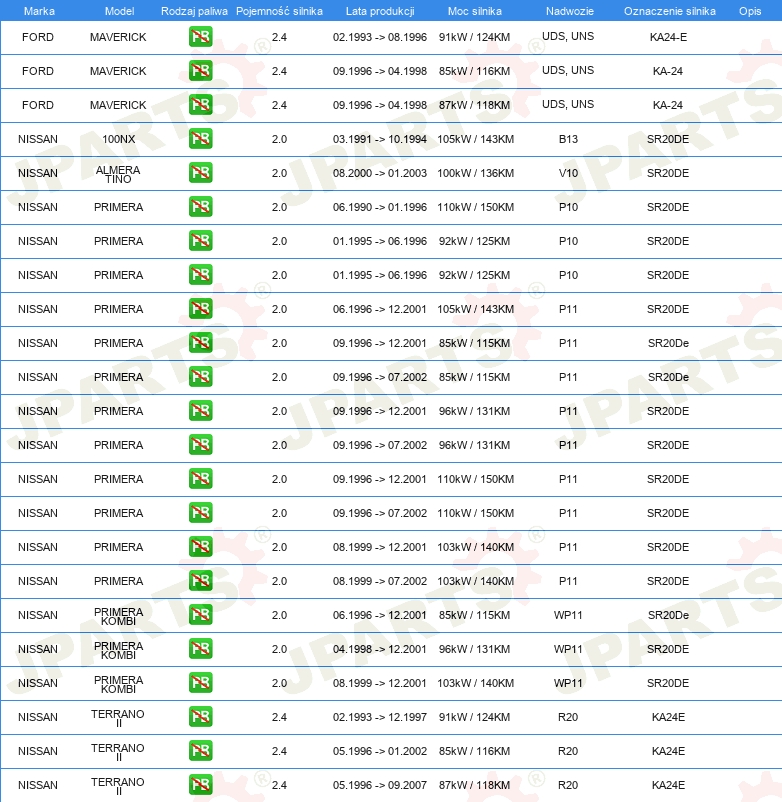The image size is (782, 802).
Task: Select the petrol icon in the Nissan 100NX row
Action: coord(200,139)
